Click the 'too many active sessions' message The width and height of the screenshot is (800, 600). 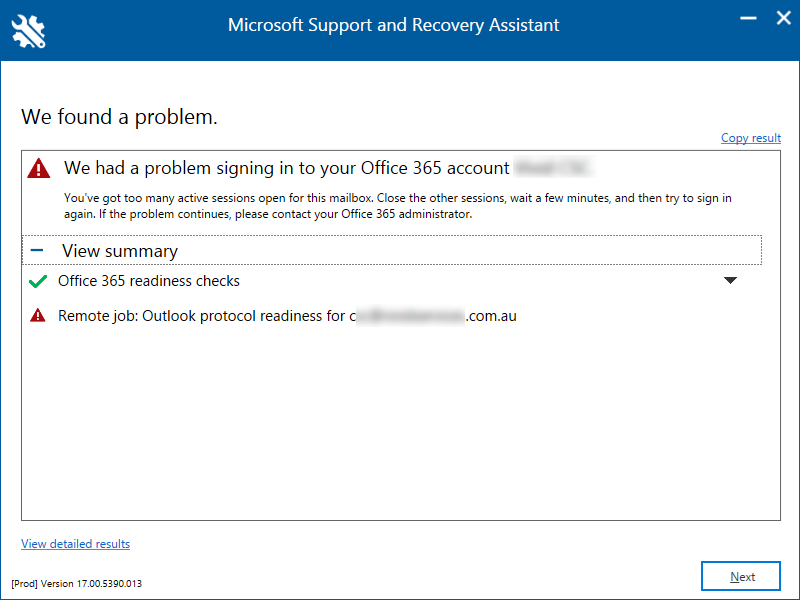click(x=397, y=206)
